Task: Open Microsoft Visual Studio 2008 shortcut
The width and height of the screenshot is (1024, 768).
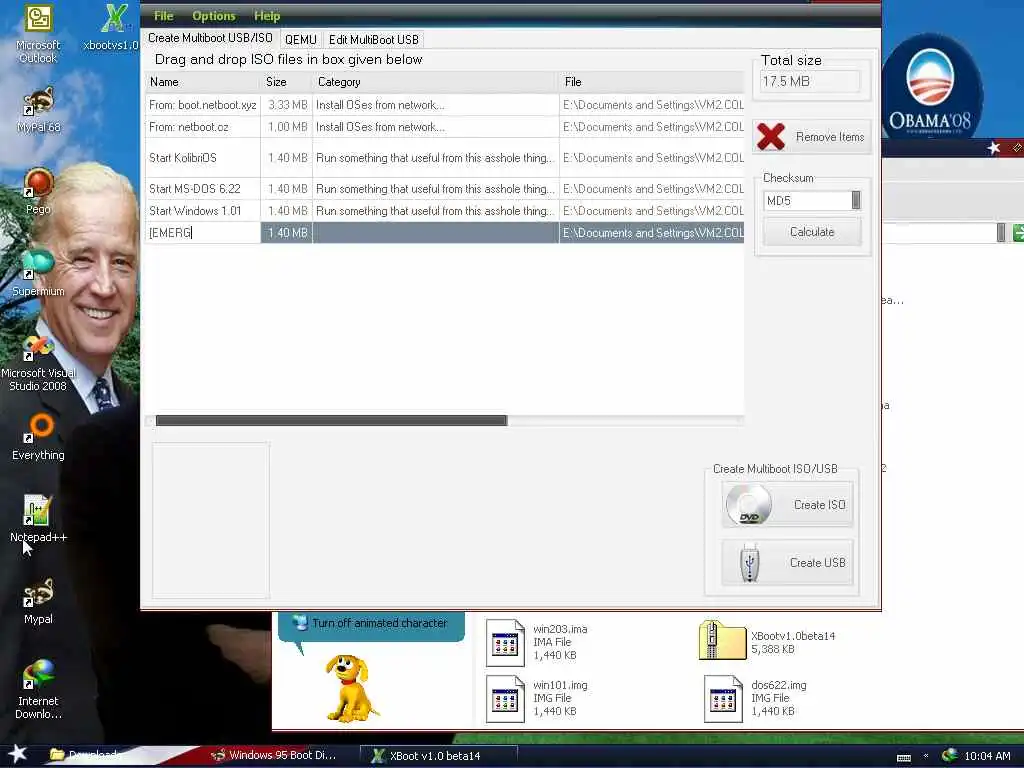Action: [x=38, y=363]
